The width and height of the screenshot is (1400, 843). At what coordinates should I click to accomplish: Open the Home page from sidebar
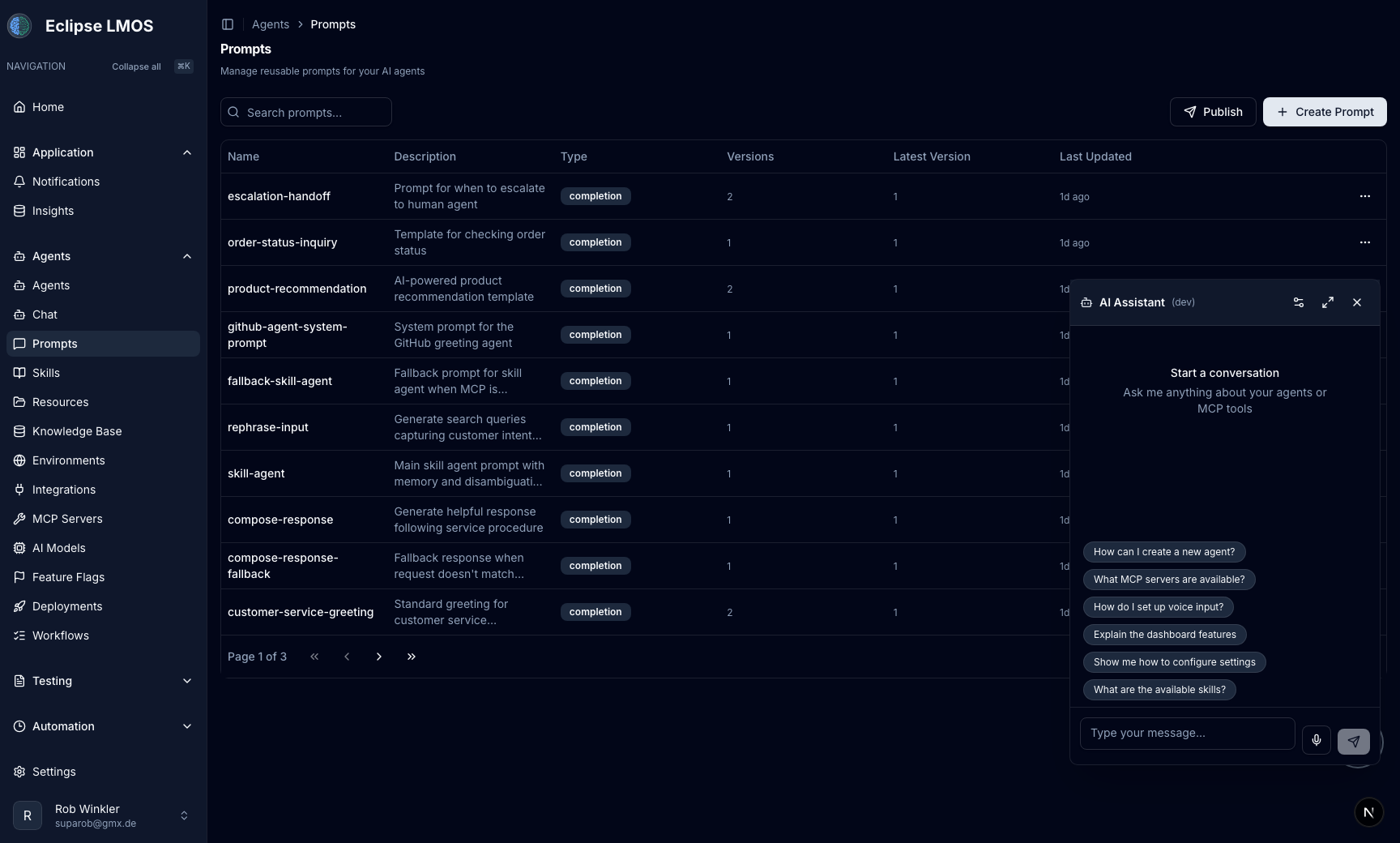103,107
